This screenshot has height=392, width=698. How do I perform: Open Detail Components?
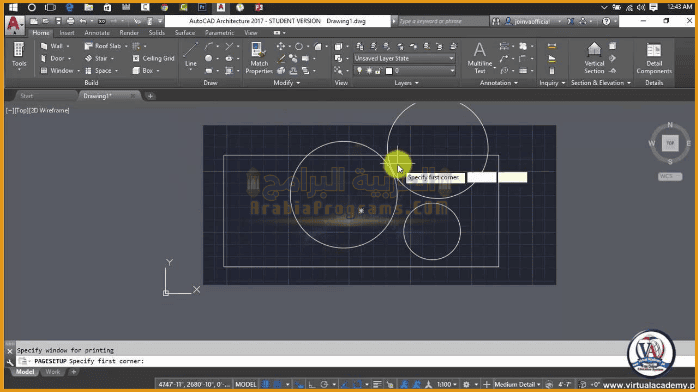(x=654, y=58)
